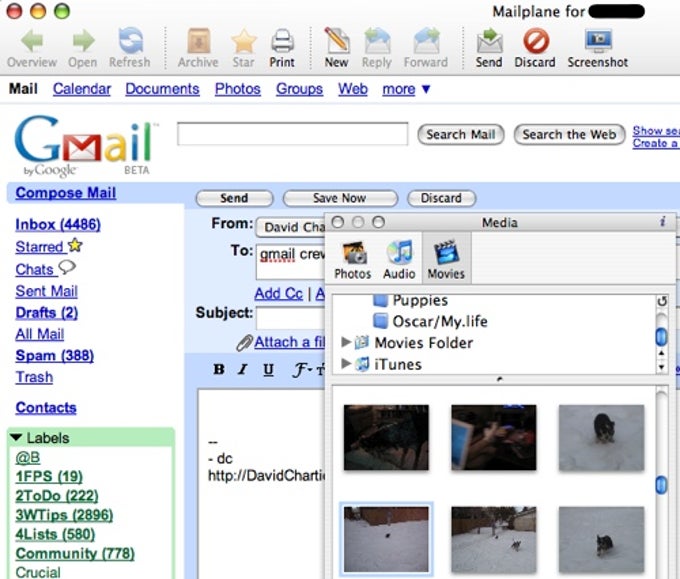Open the 3WTips (2896) label
The width and height of the screenshot is (680, 579).
[x=64, y=515]
